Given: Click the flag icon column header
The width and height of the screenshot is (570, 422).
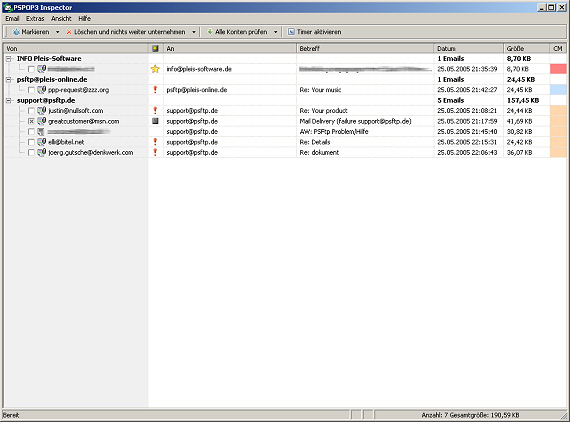Looking at the screenshot, I should 155,48.
